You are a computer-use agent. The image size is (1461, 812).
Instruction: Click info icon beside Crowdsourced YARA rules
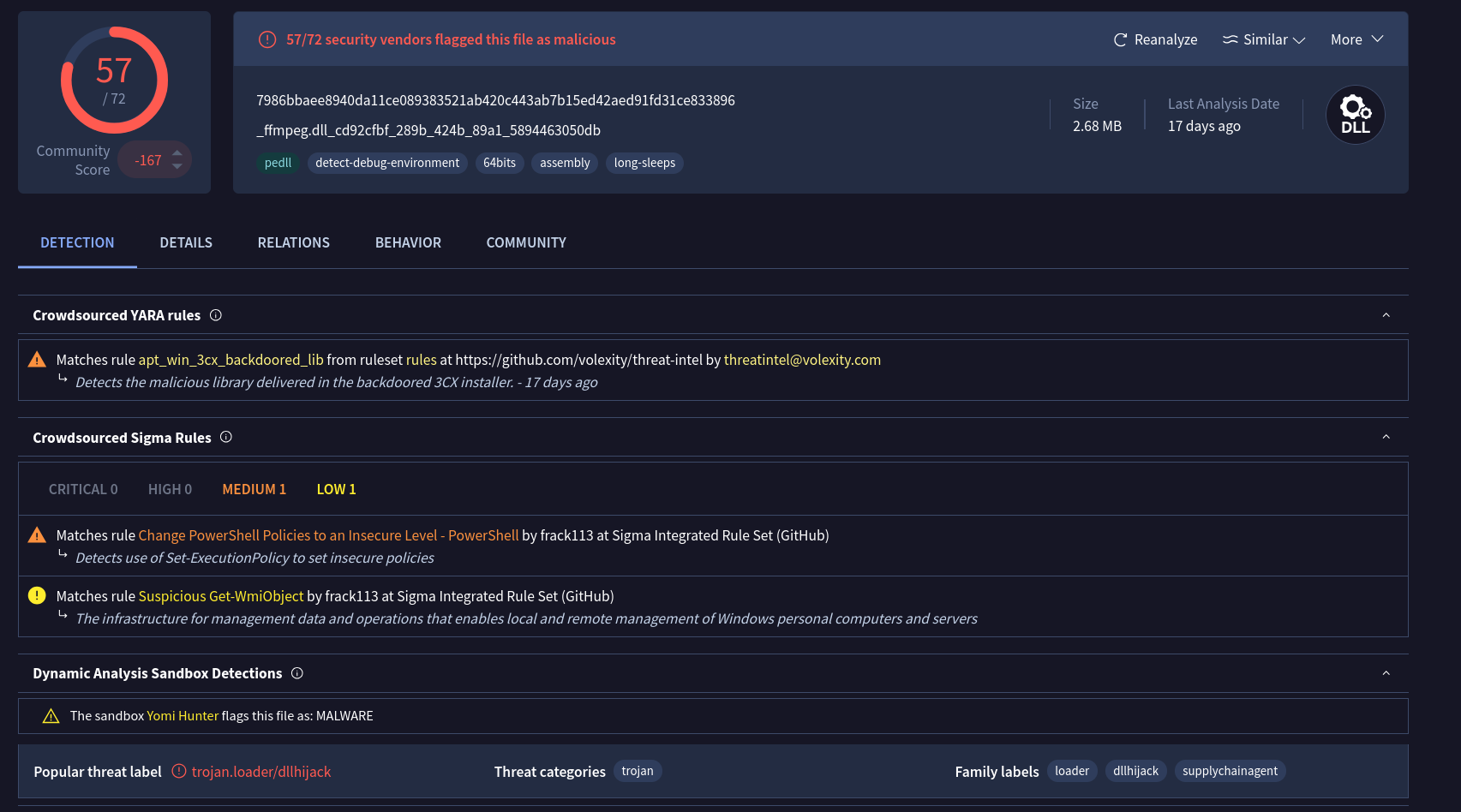216,315
